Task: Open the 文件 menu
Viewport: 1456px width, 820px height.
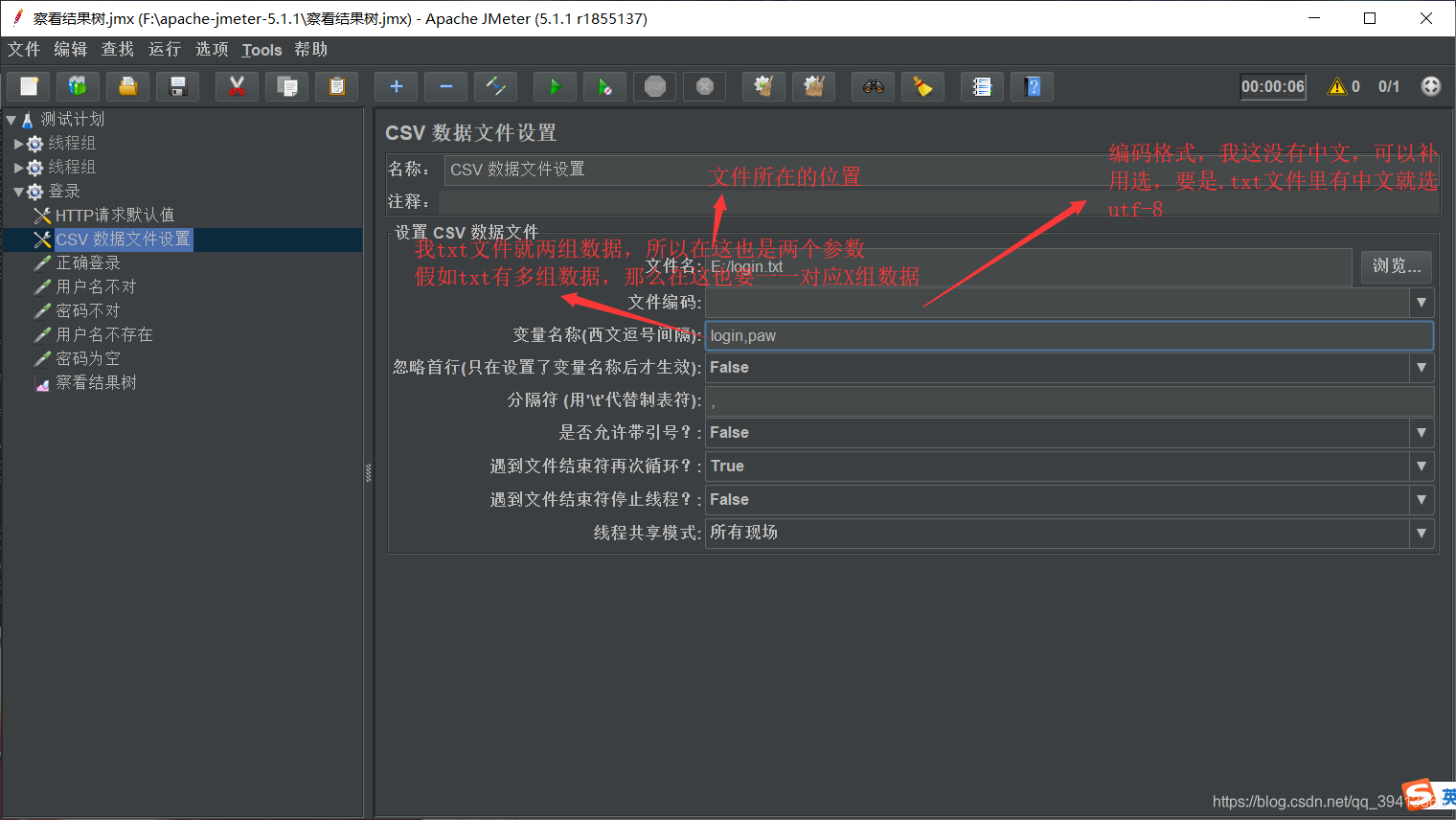Action: pyautogui.click(x=24, y=49)
